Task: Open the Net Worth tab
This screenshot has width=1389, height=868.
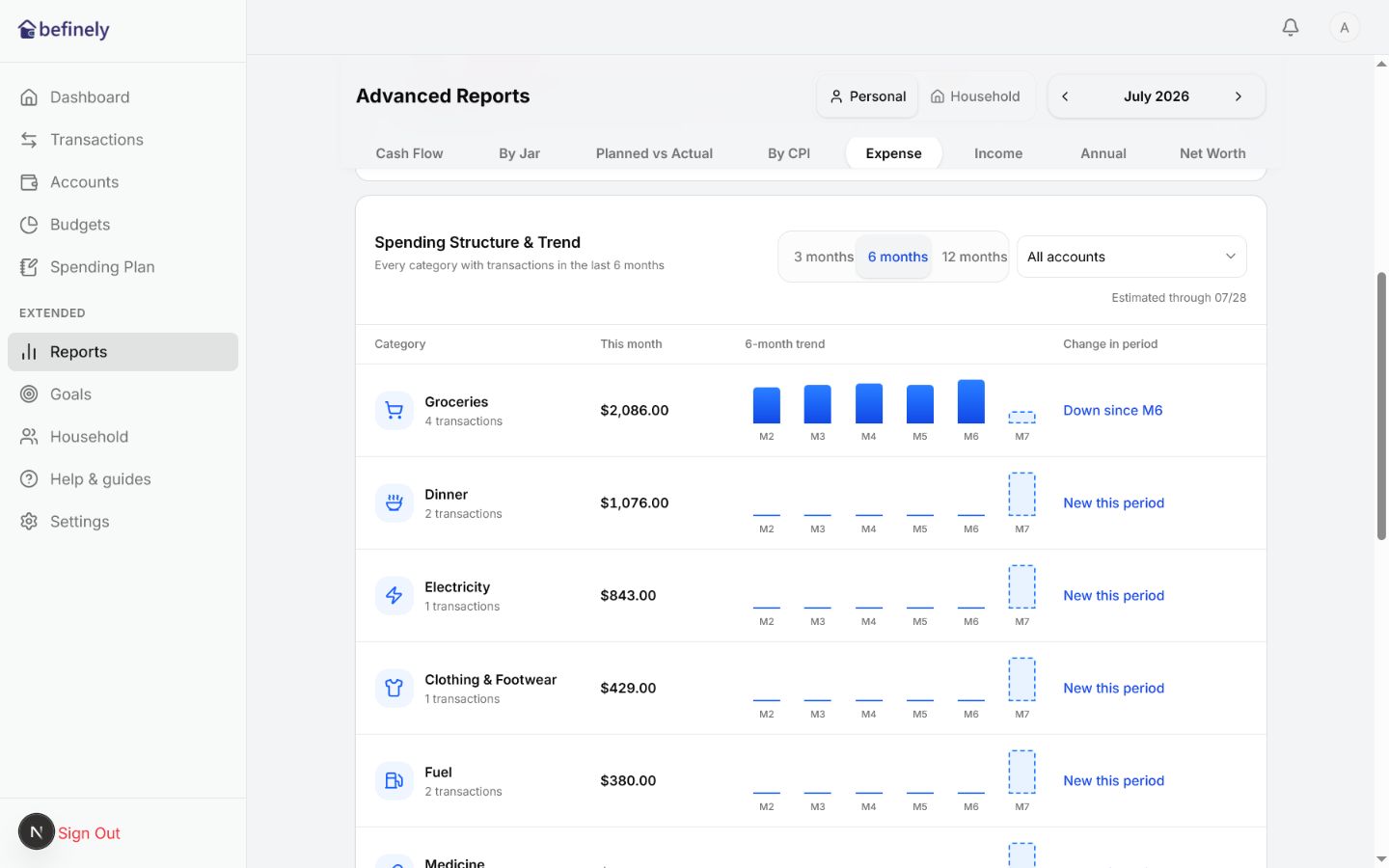Action: click(x=1212, y=153)
